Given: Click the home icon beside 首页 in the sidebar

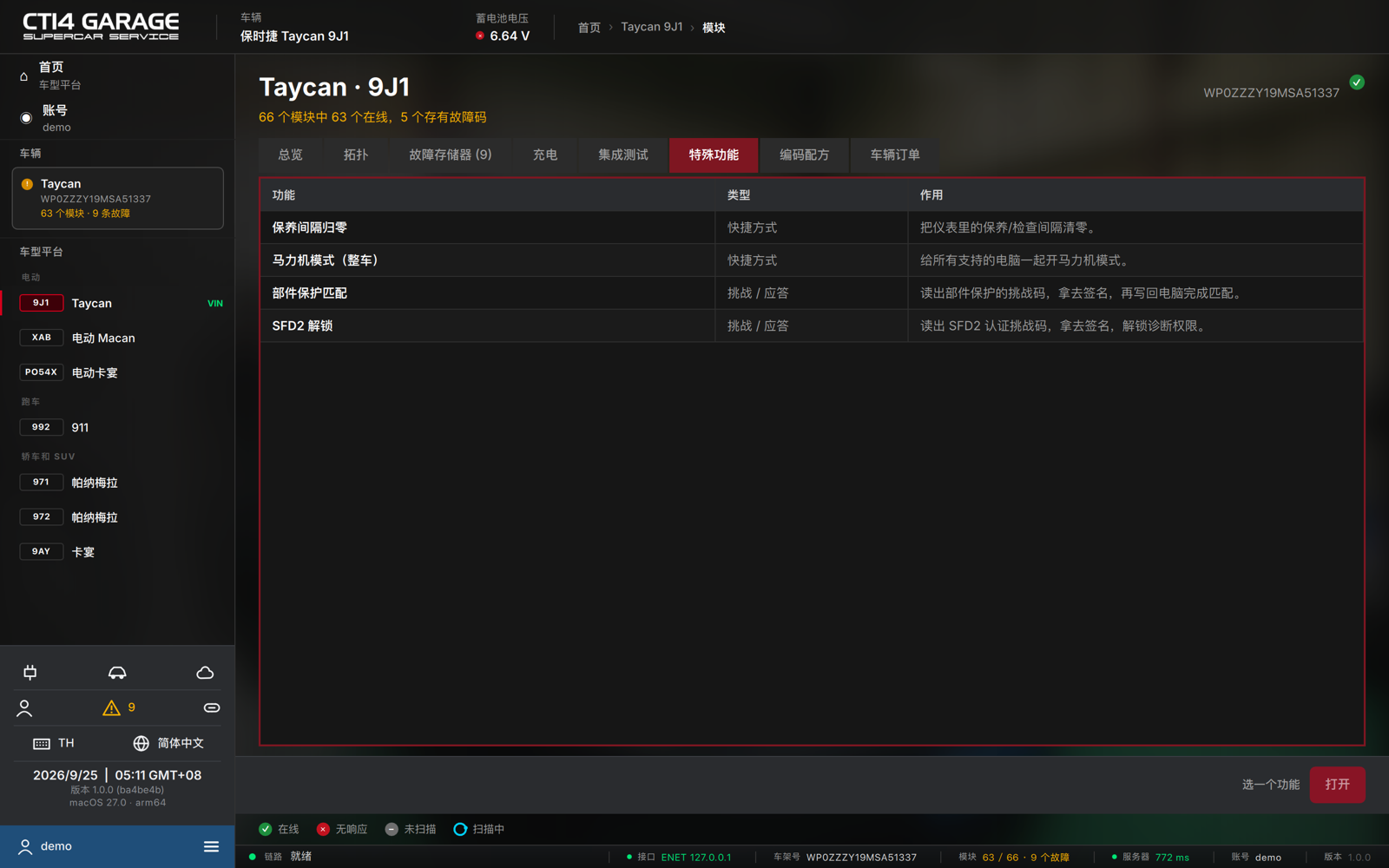Looking at the screenshot, I should [23, 76].
